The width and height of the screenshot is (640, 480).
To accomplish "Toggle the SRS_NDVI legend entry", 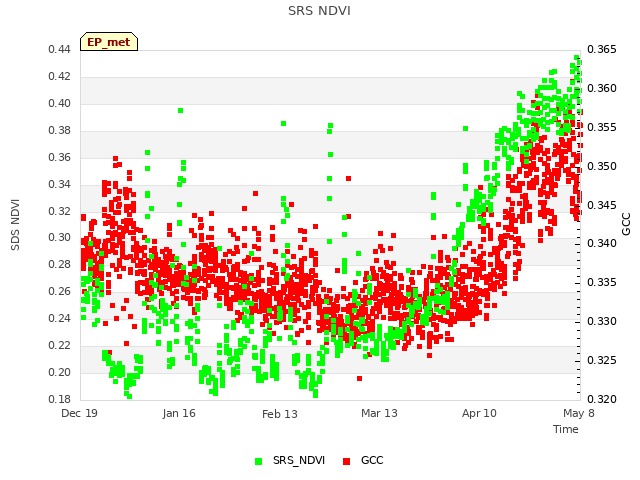I will 290,460.
